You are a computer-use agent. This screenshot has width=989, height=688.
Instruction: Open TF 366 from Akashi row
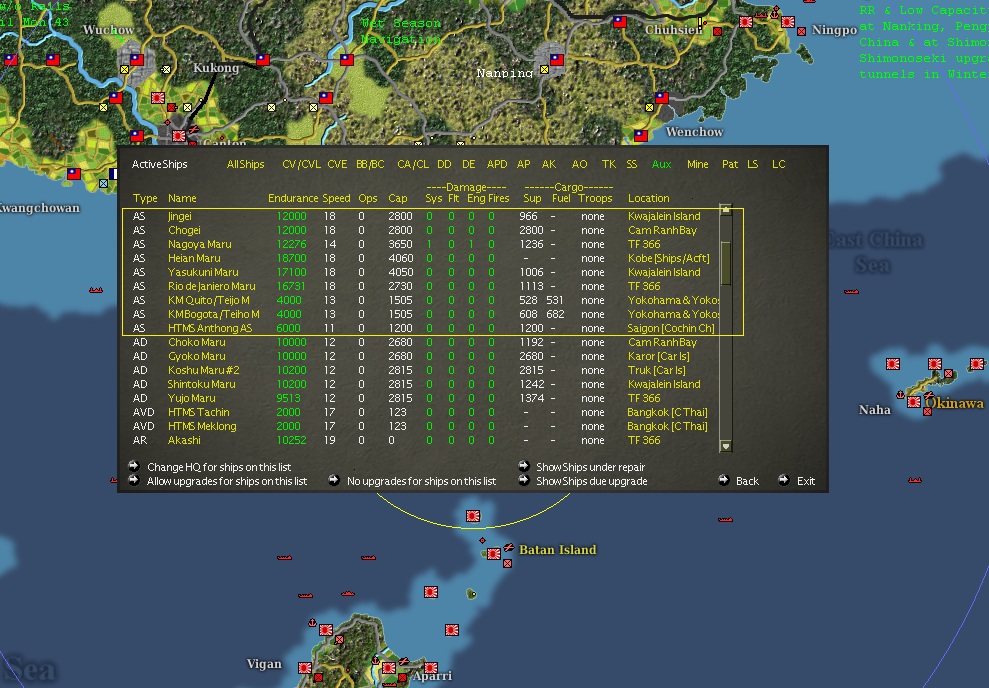[x=643, y=440]
